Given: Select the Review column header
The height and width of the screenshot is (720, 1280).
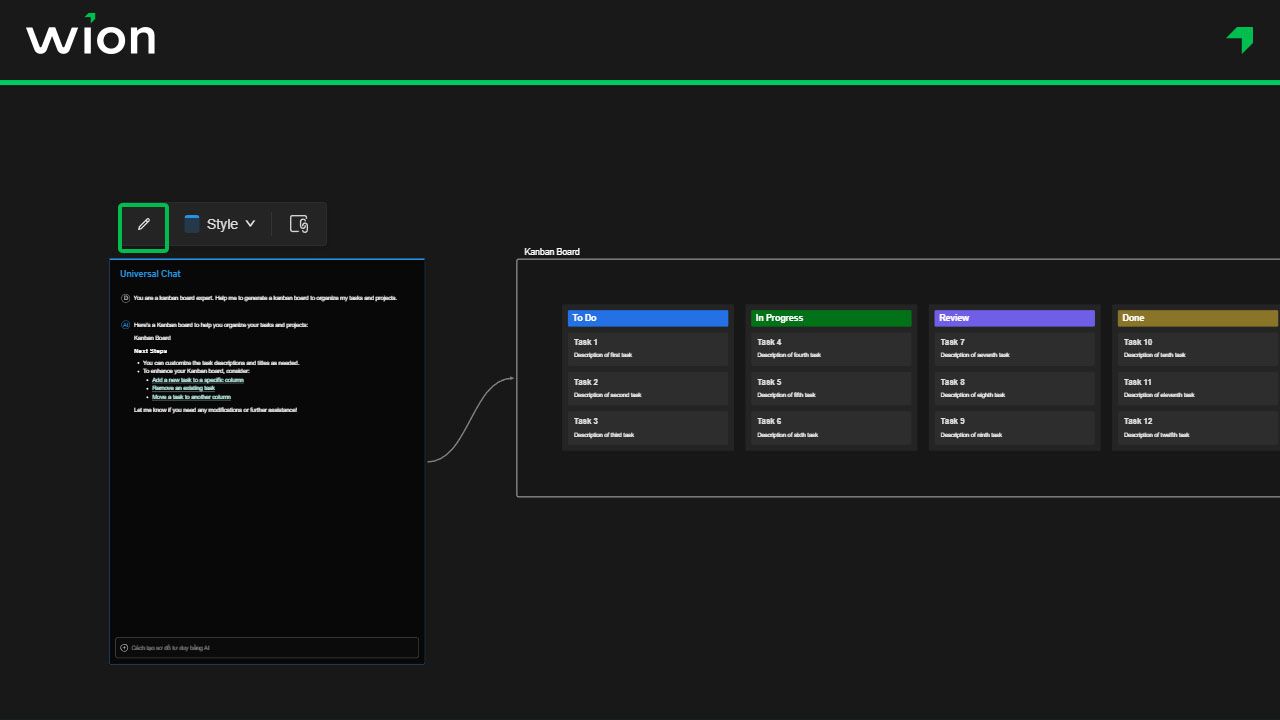Looking at the screenshot, I should click(x=1014, y=318).
